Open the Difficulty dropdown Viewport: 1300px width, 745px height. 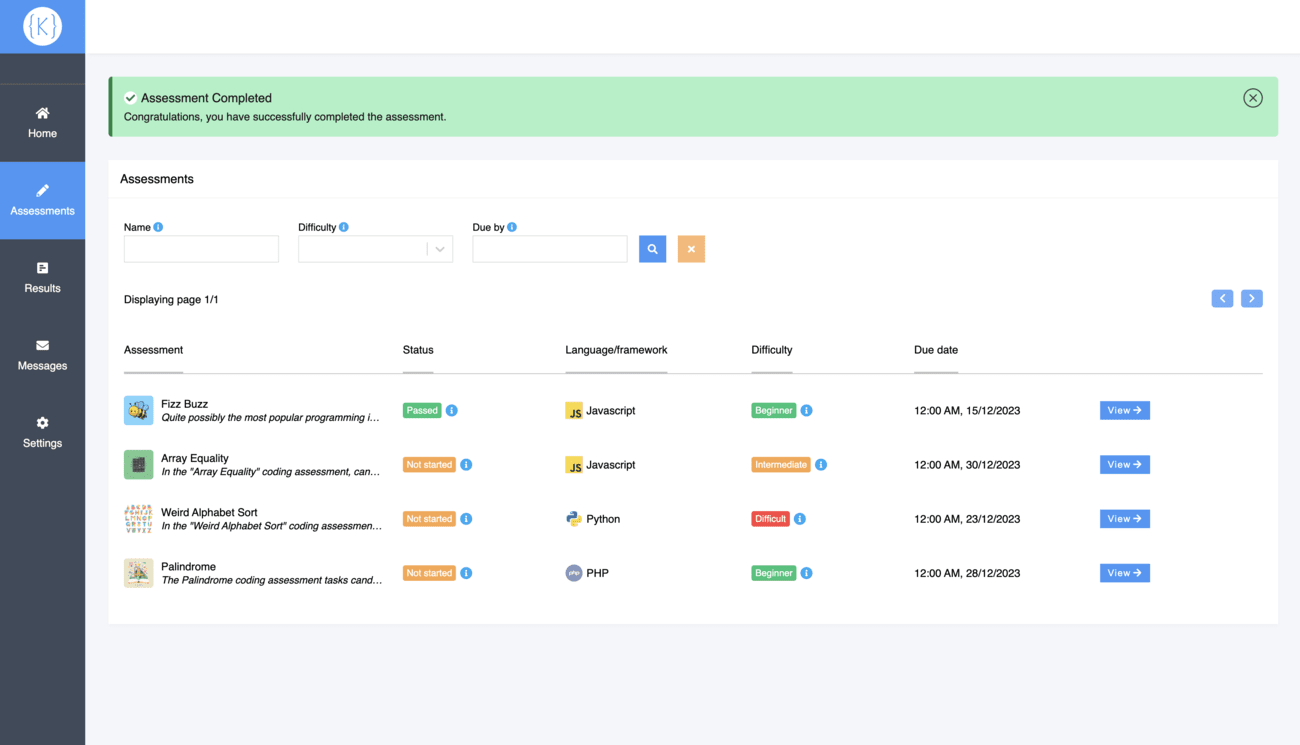(x=375, y=249)
